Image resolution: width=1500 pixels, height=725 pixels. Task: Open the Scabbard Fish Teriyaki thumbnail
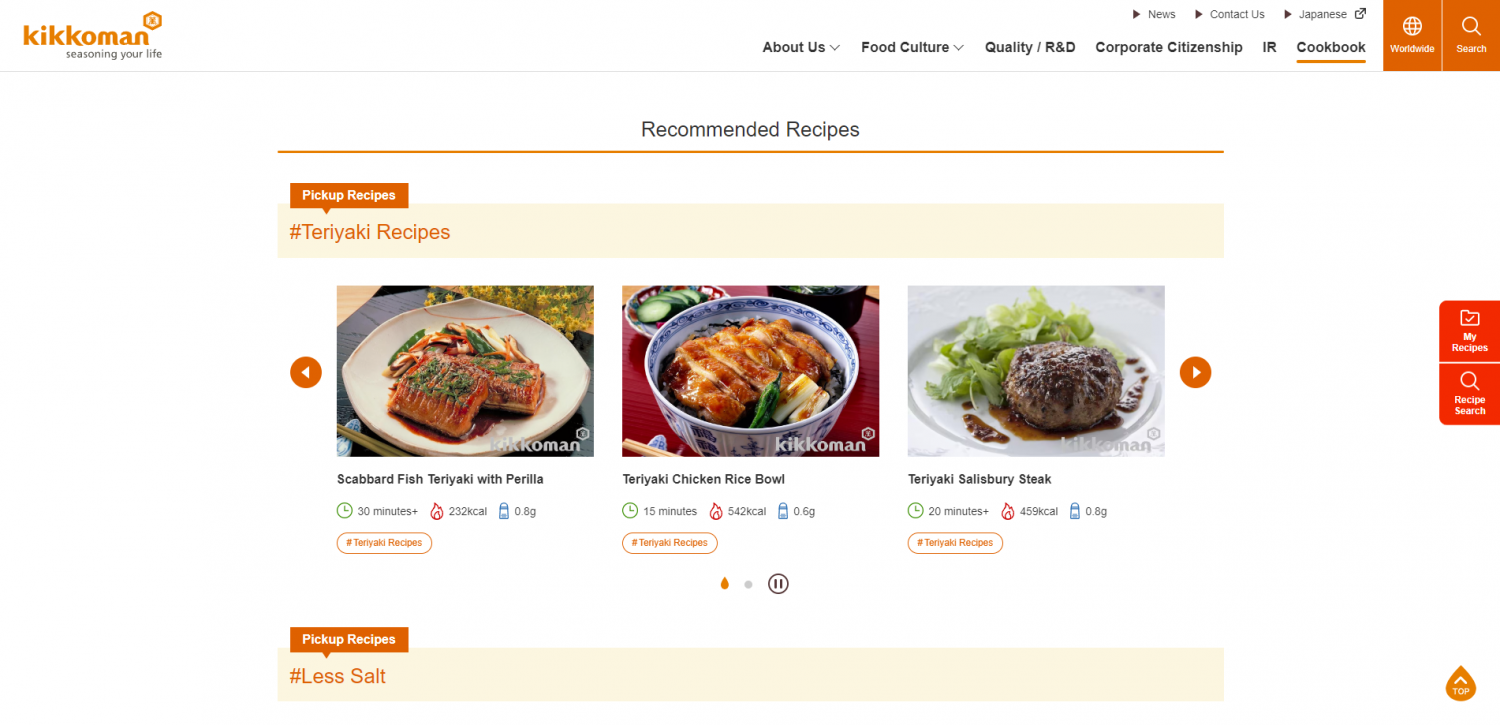465,371
